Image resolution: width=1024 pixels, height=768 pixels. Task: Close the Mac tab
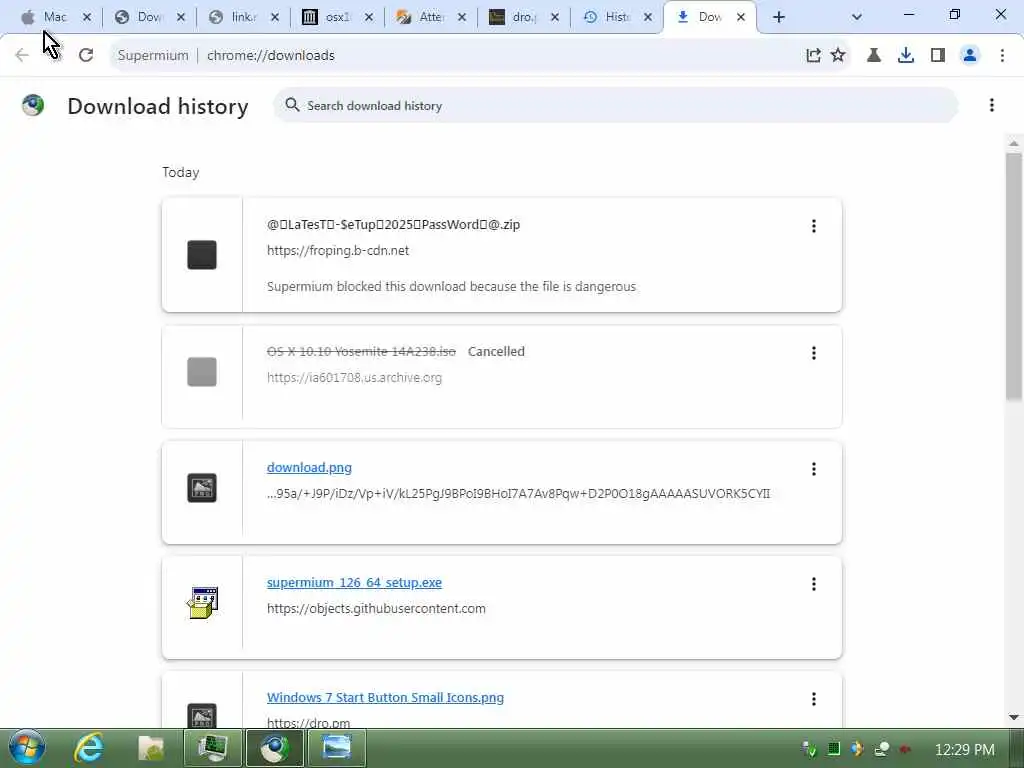[x=87, y=18]
